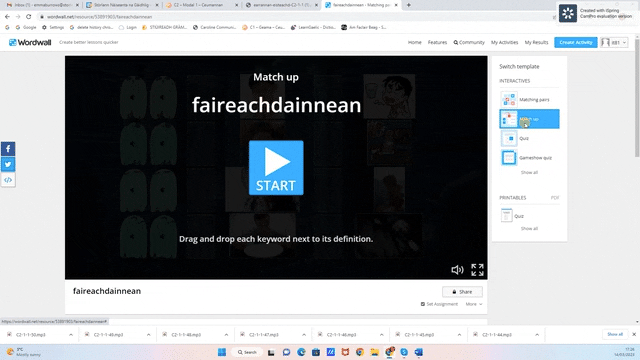Close the downloads bar
The height and width of the screenshot is (360, 640).
coord(634,334)
